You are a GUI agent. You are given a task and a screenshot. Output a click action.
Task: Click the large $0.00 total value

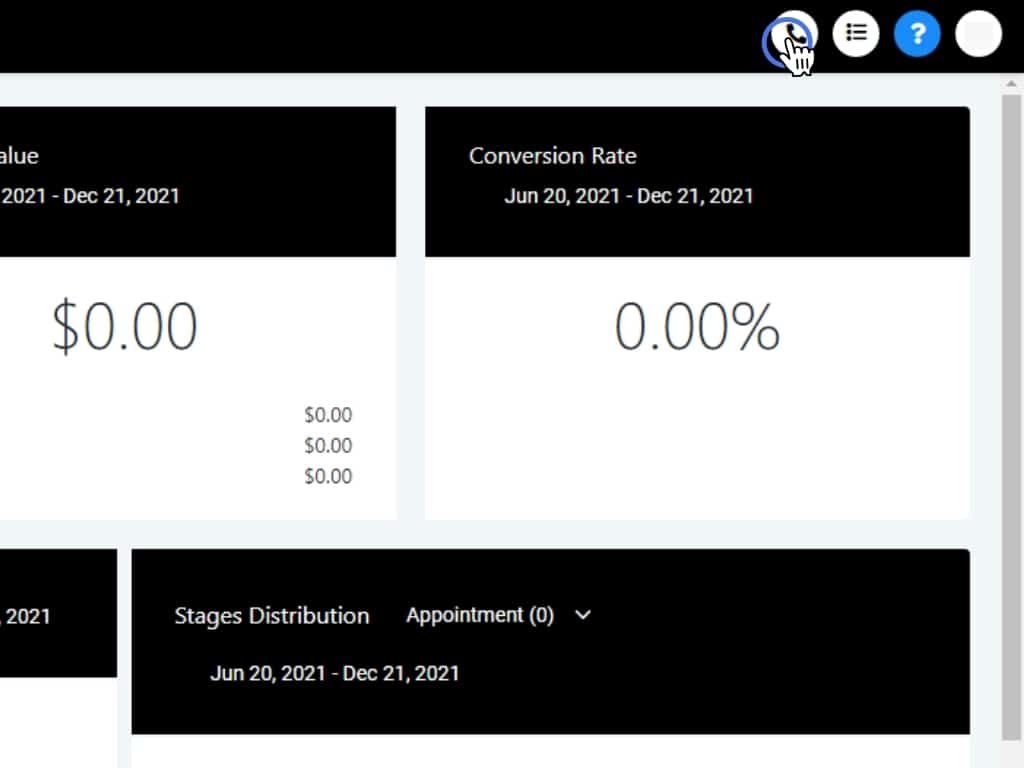[125, 326]
